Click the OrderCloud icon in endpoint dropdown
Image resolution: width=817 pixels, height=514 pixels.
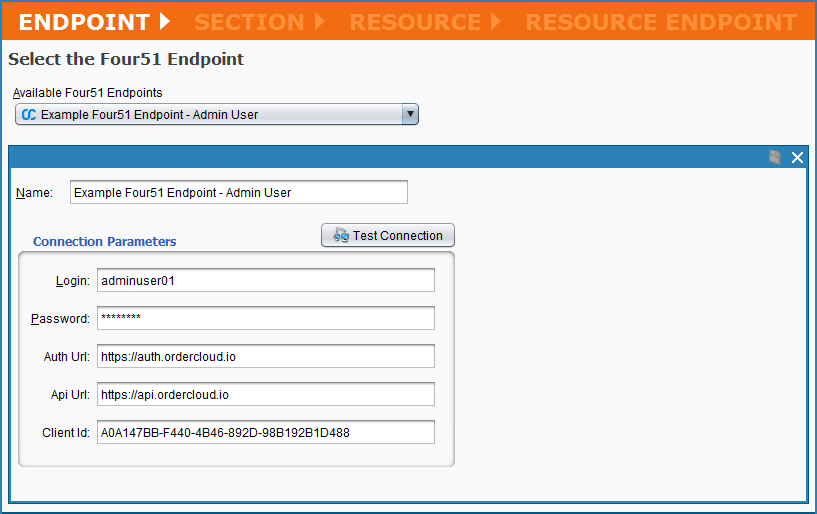click(29, 115)
